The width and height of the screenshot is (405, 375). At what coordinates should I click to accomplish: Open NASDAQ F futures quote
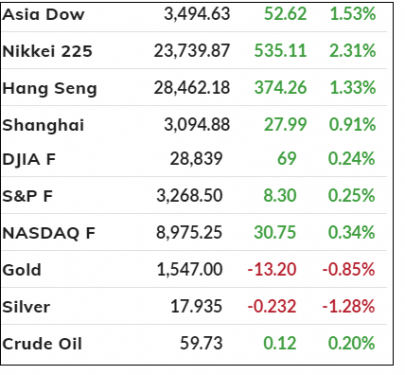(49, 233)
